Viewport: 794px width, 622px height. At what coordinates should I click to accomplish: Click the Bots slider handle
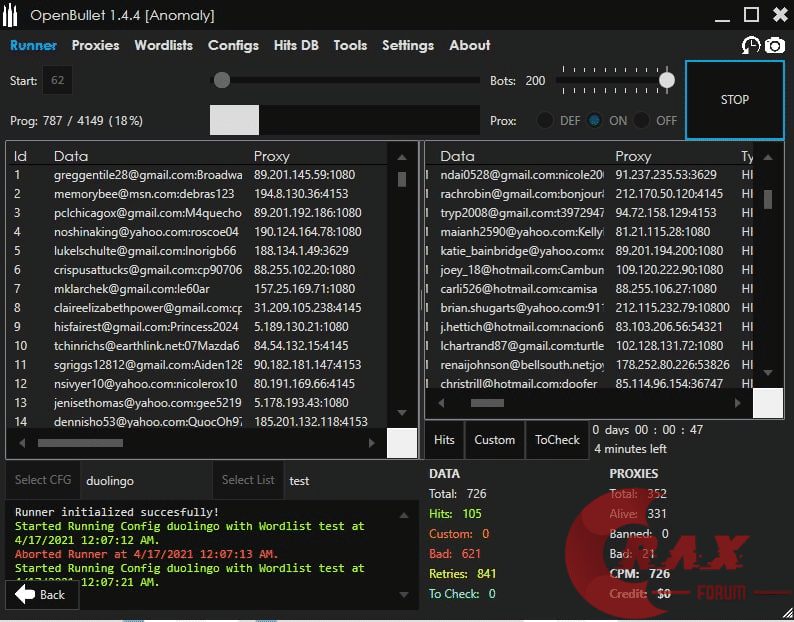coord(666,80)
